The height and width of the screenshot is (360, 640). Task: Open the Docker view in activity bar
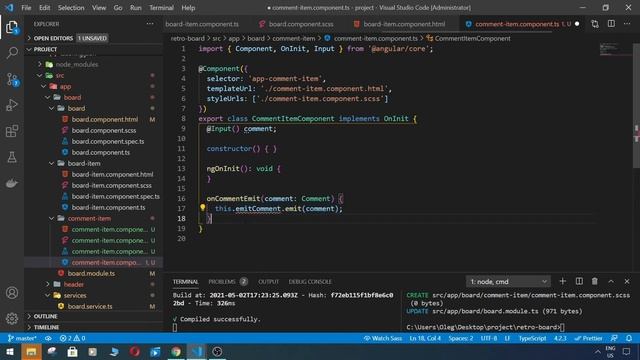coord(12,183)
